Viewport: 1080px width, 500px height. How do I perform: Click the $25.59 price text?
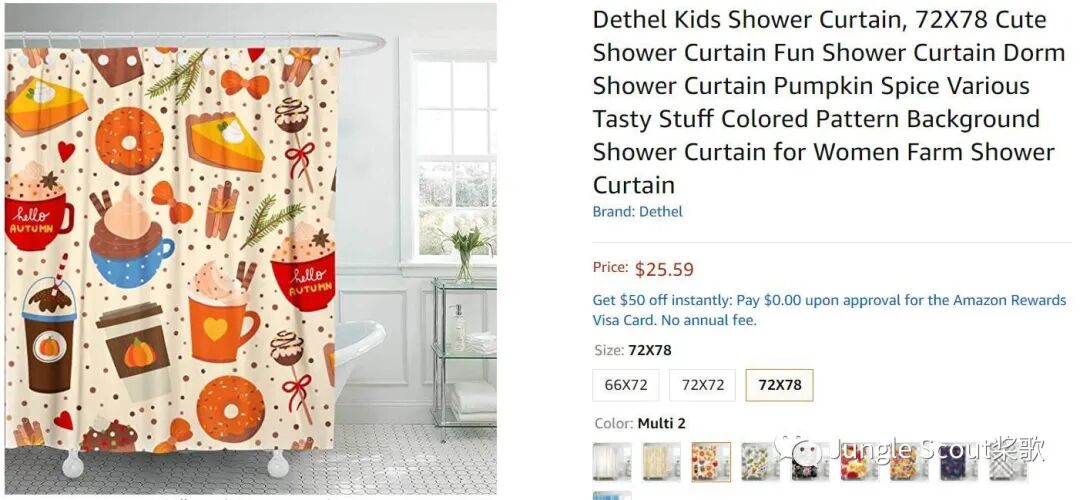coord(664,269)
